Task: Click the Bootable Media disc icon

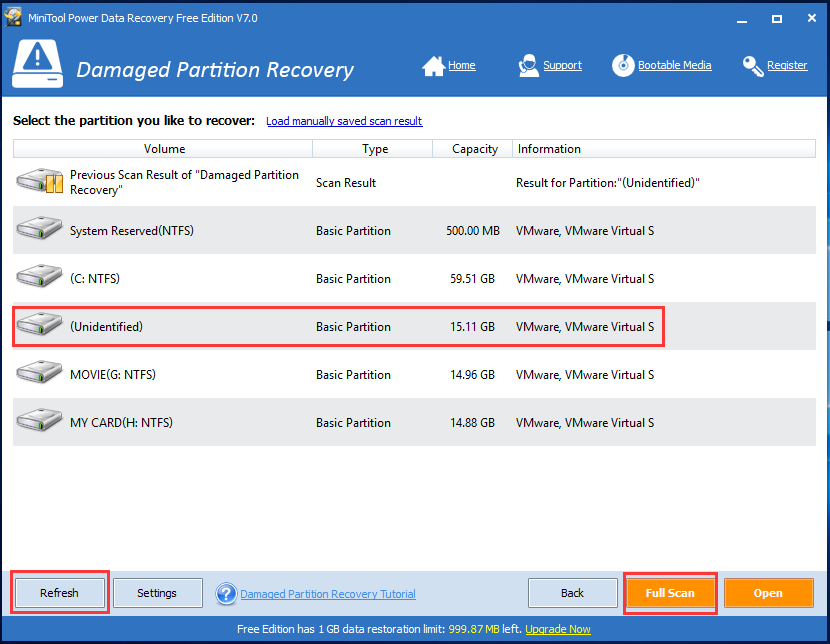Action: pyautogui.click(x=623, y=66)
